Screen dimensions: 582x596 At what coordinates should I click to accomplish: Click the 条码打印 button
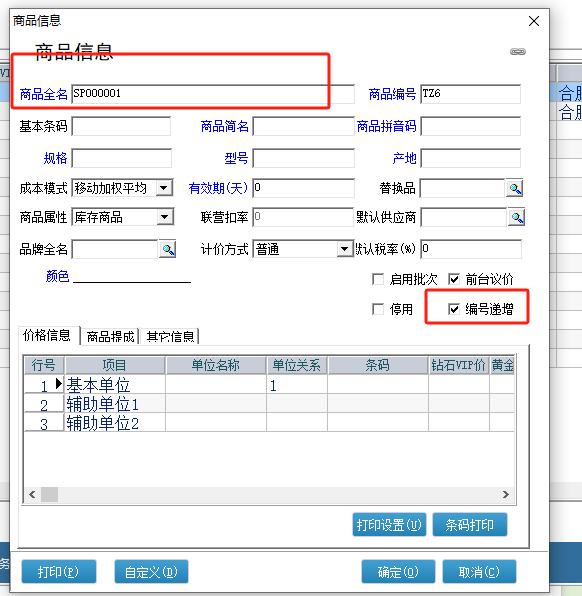tap(469, 525)
